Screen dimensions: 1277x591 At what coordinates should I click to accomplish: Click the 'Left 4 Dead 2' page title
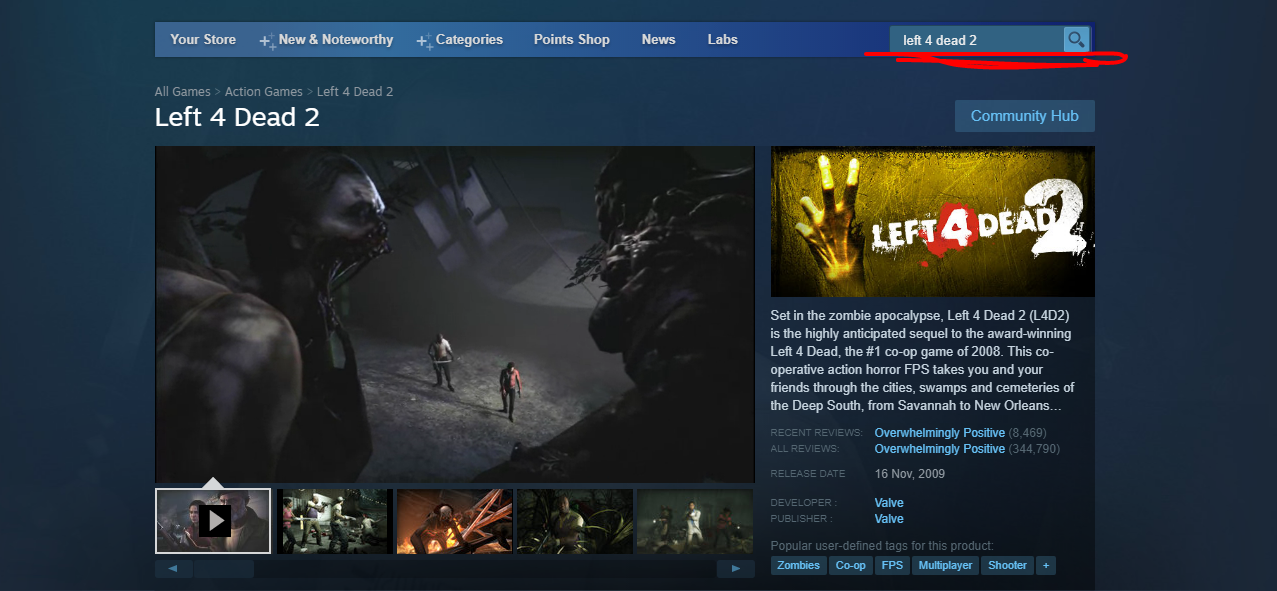[x=237, y=117]
